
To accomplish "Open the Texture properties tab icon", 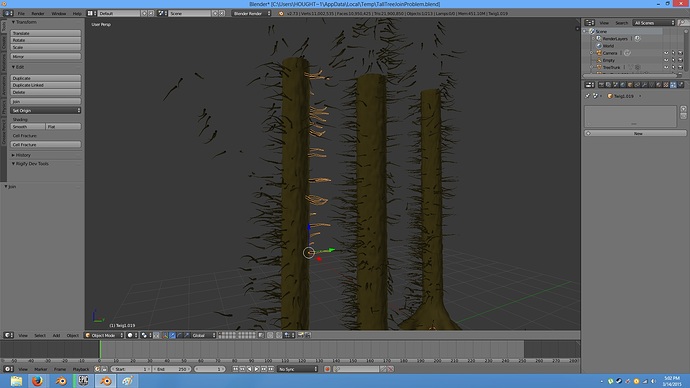I will tap(666, 84).
